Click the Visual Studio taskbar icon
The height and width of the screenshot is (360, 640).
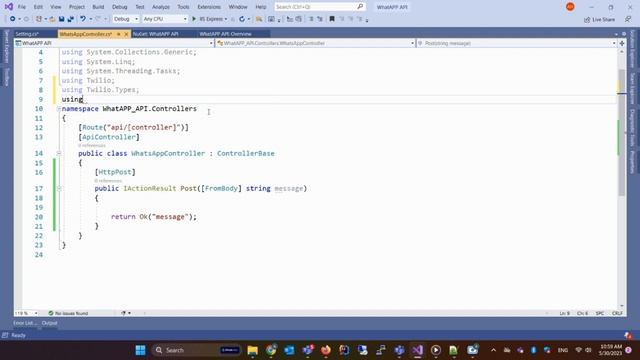click(x=417, y=350)
